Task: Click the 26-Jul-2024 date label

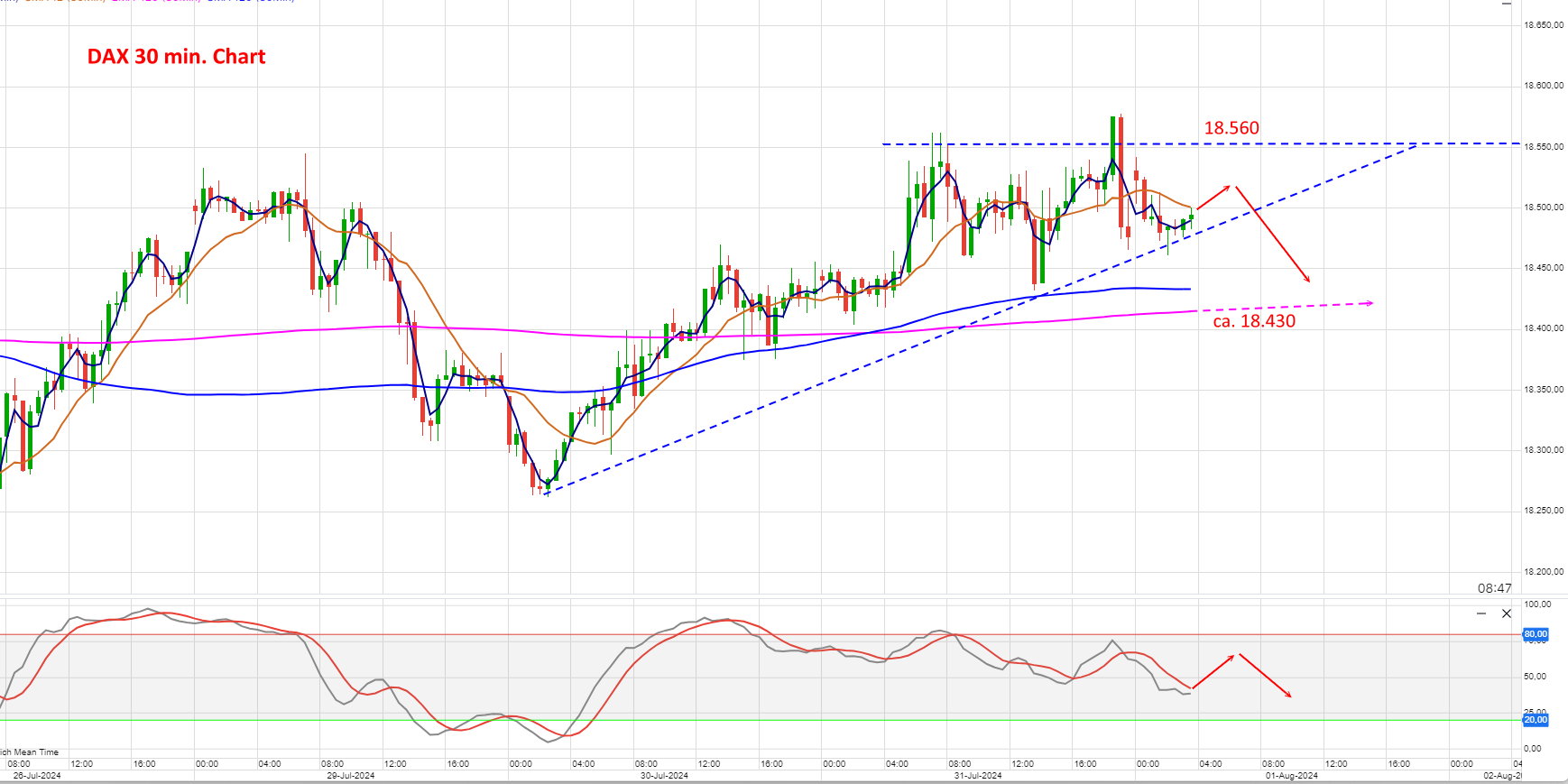Action: 37,776
